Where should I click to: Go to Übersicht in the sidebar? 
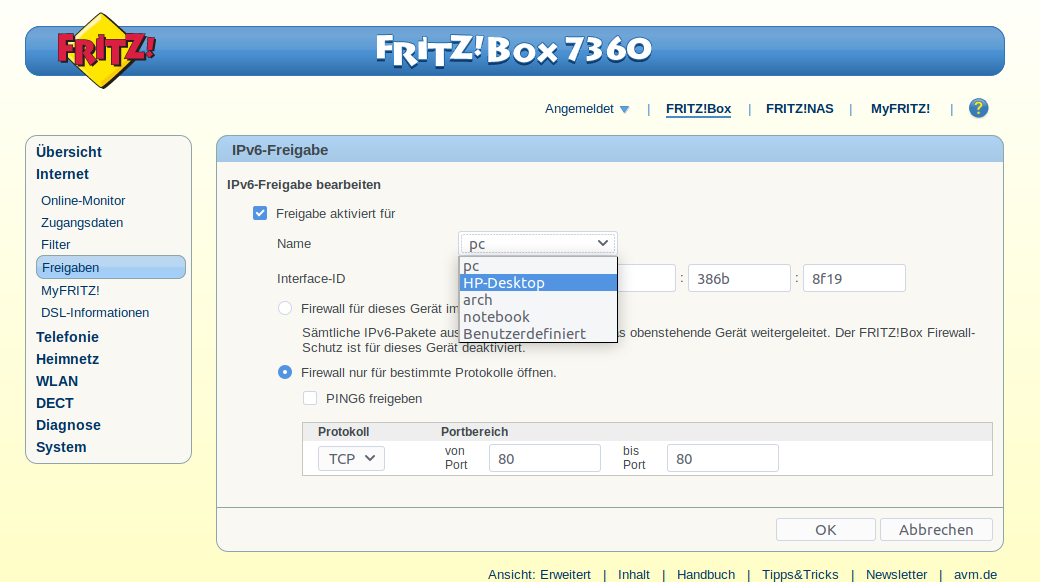(x=69, y=152)
